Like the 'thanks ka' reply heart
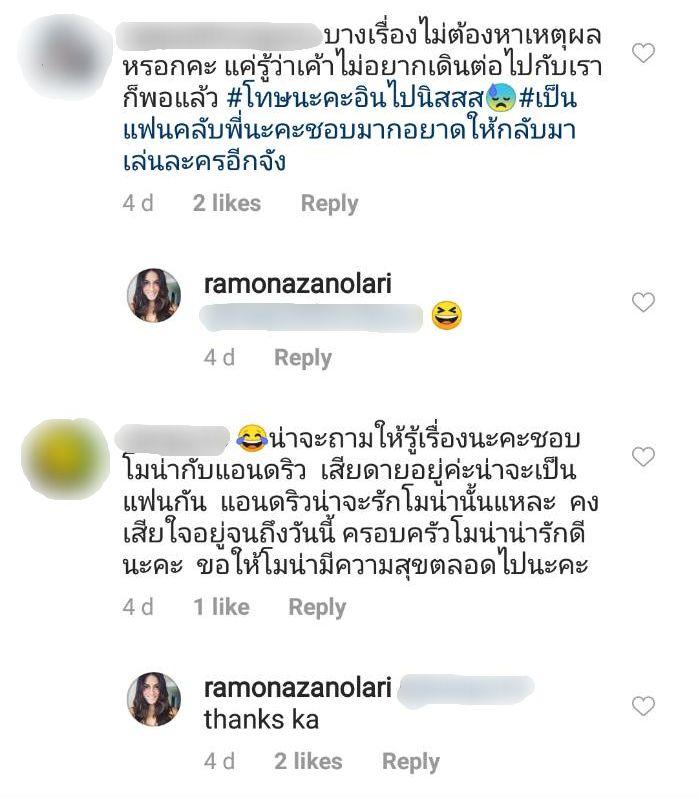The height and width of the screenshot is (799, 698). pyautogui.click(x=643, y=706)
